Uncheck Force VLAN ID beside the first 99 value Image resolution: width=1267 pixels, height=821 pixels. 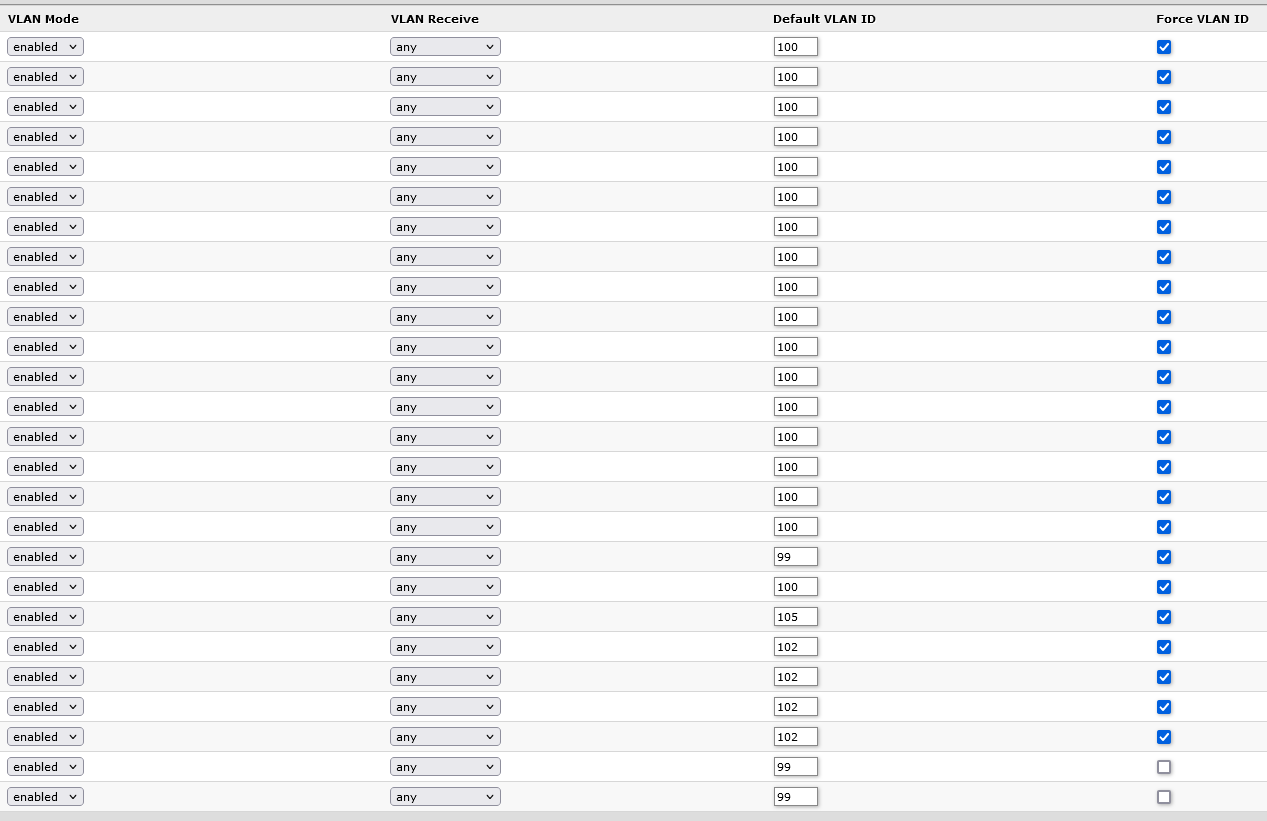tap(1164, 557)
